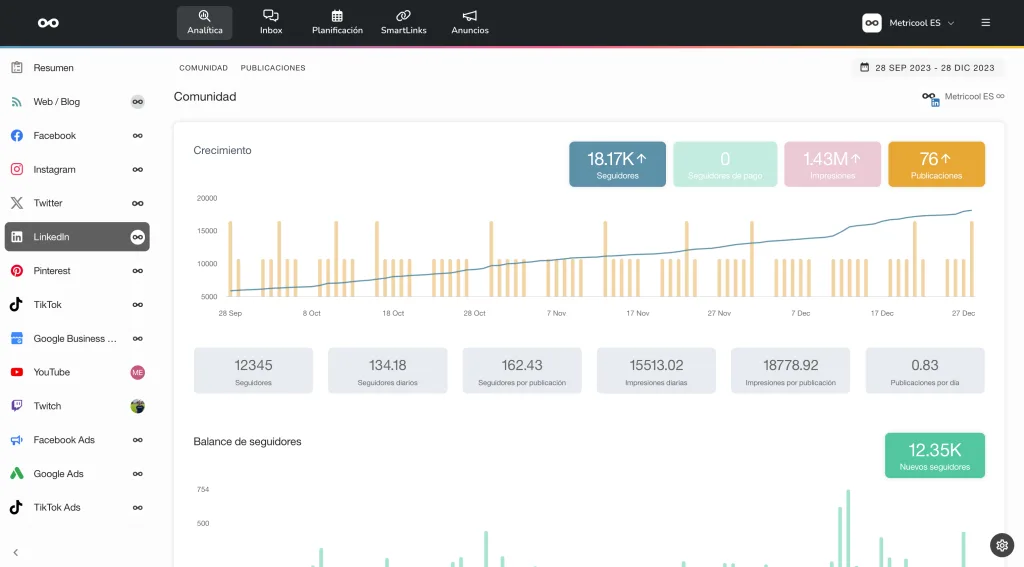Toggle the Impresiones metric card

click(832, 164)
